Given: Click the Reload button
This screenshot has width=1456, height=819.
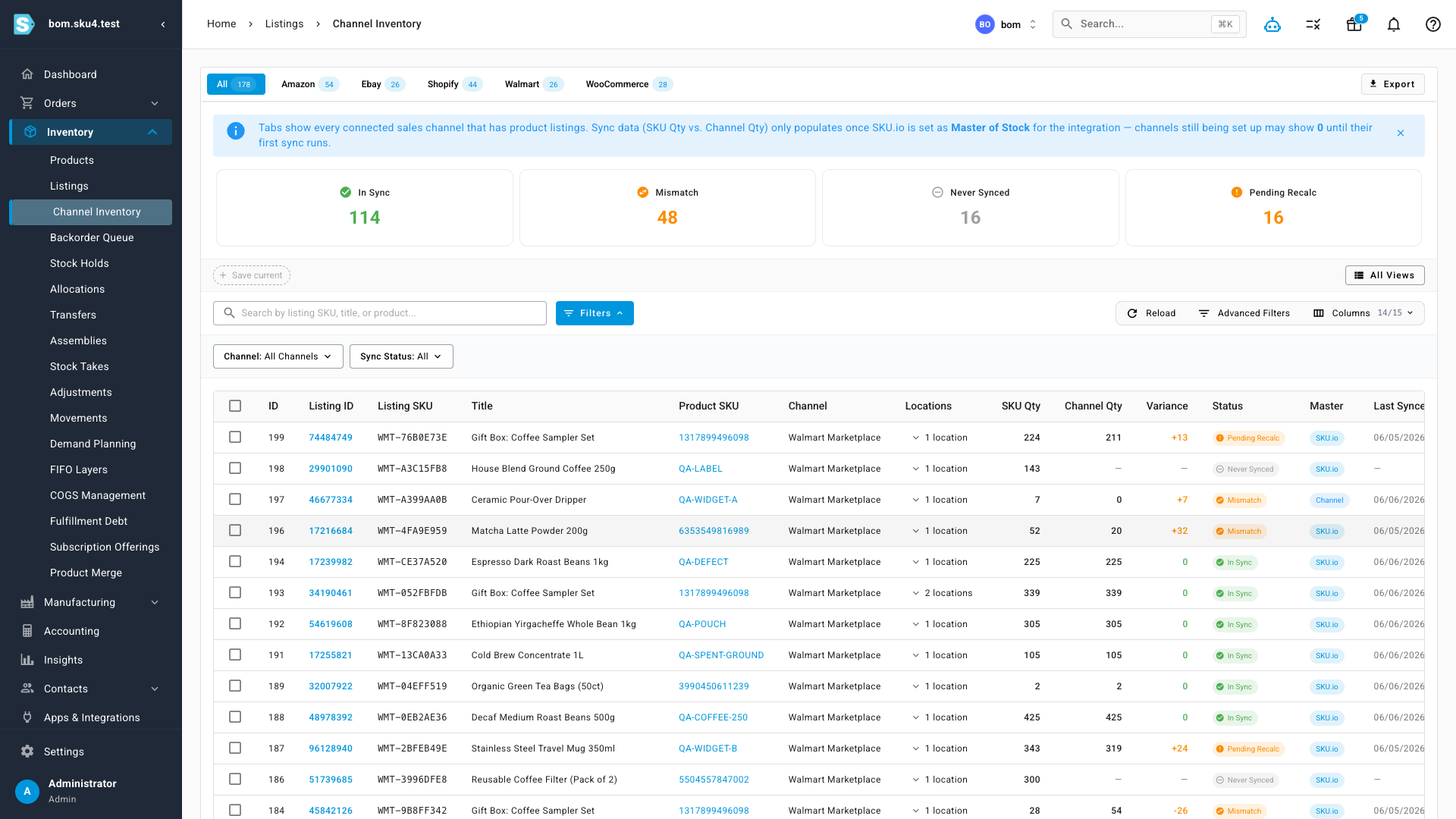Looking at the screenshot, I should pos(1151,313).
